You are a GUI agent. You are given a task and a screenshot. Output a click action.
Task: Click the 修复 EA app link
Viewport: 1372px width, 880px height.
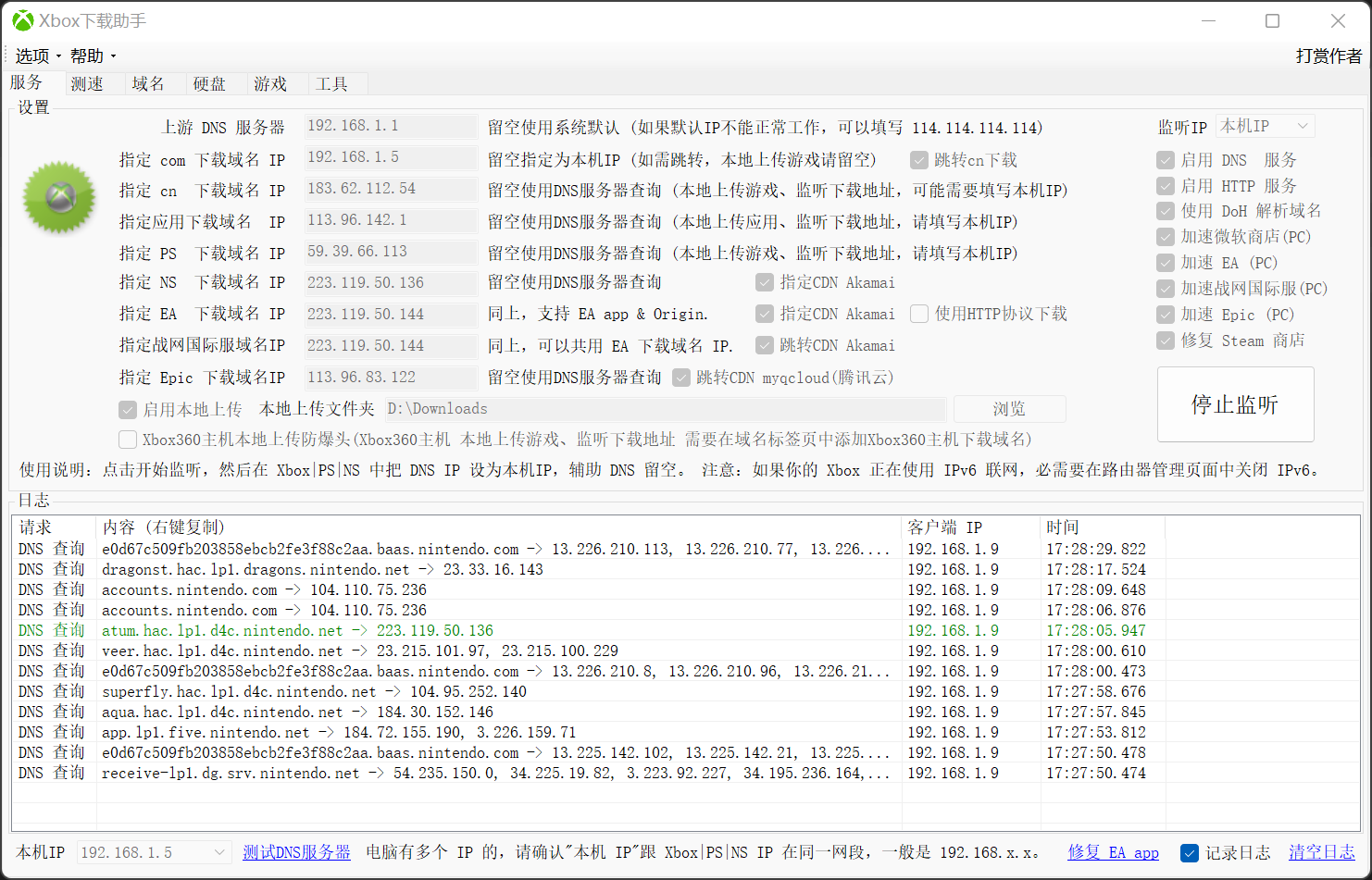[1113, 852]
